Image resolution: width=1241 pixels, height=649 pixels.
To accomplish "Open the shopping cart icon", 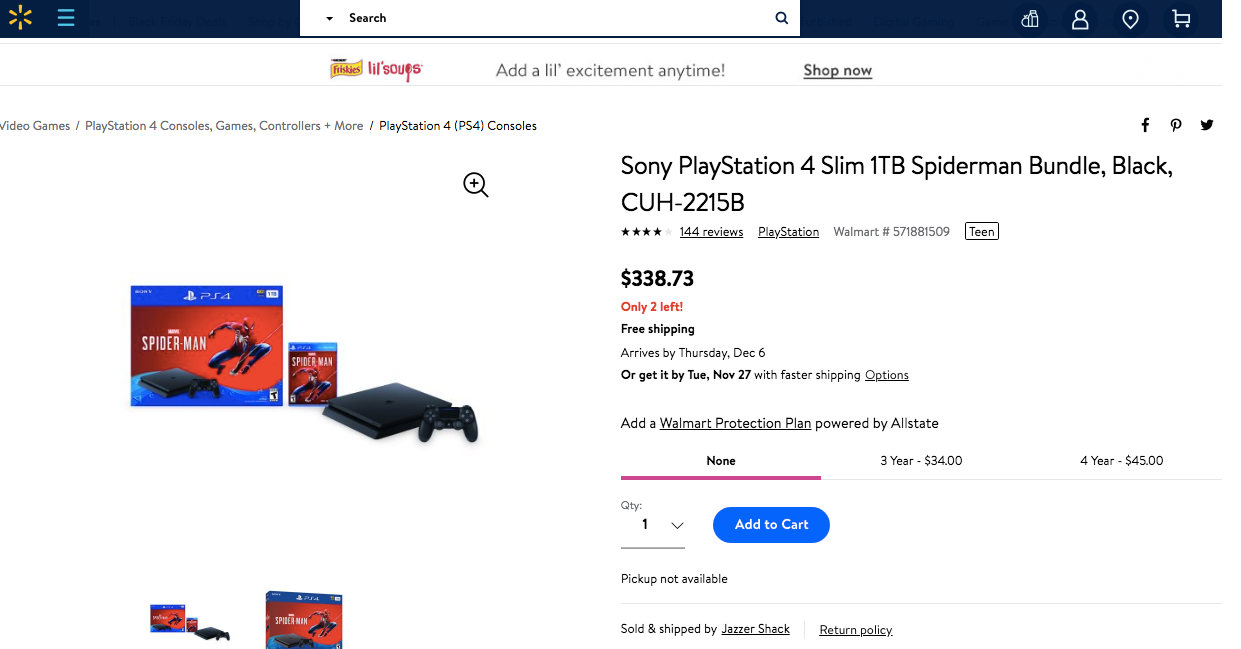I will click(1181, 19).
